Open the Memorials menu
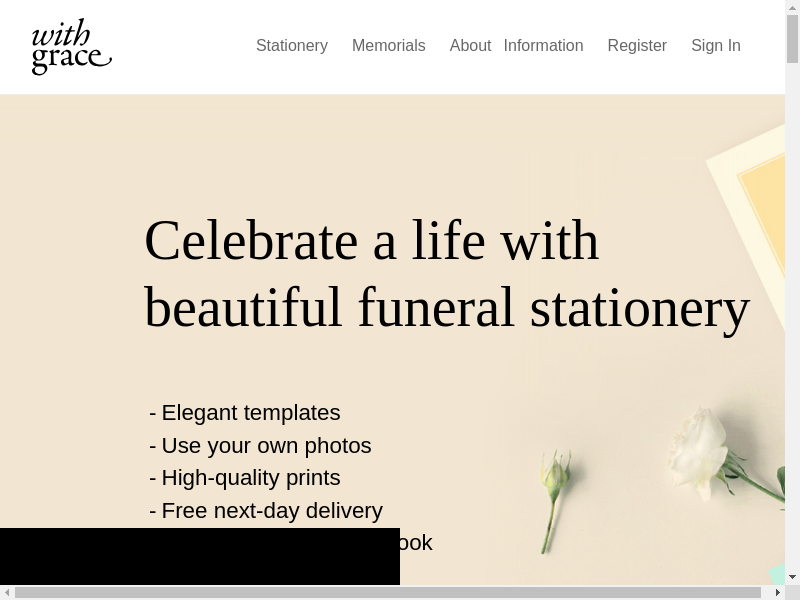800x600 pixels. (x=388, y=46)
